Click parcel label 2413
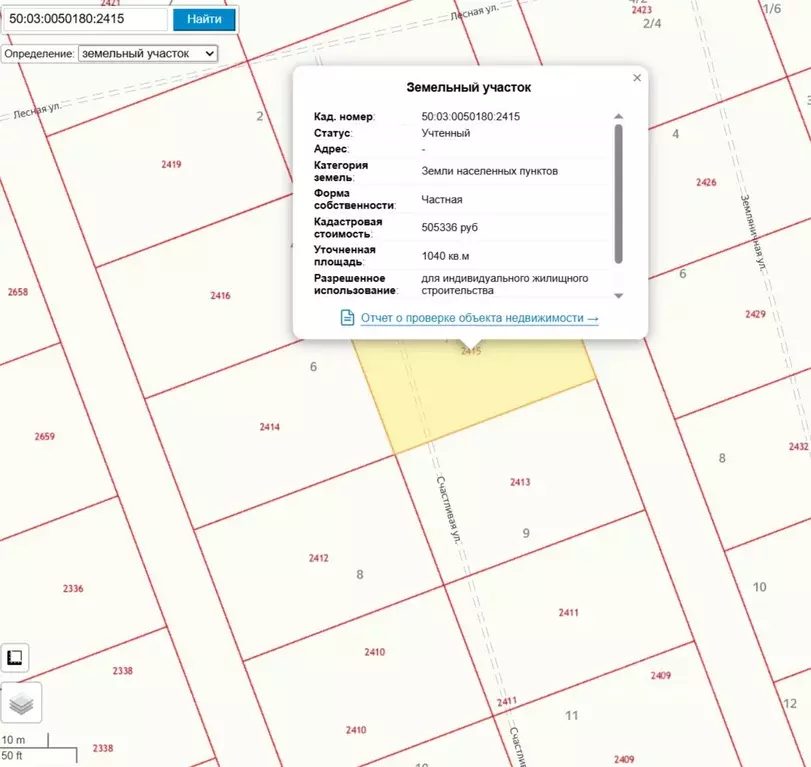The height and width of the screenshot is (767, 811). click(x=520, y=482)
